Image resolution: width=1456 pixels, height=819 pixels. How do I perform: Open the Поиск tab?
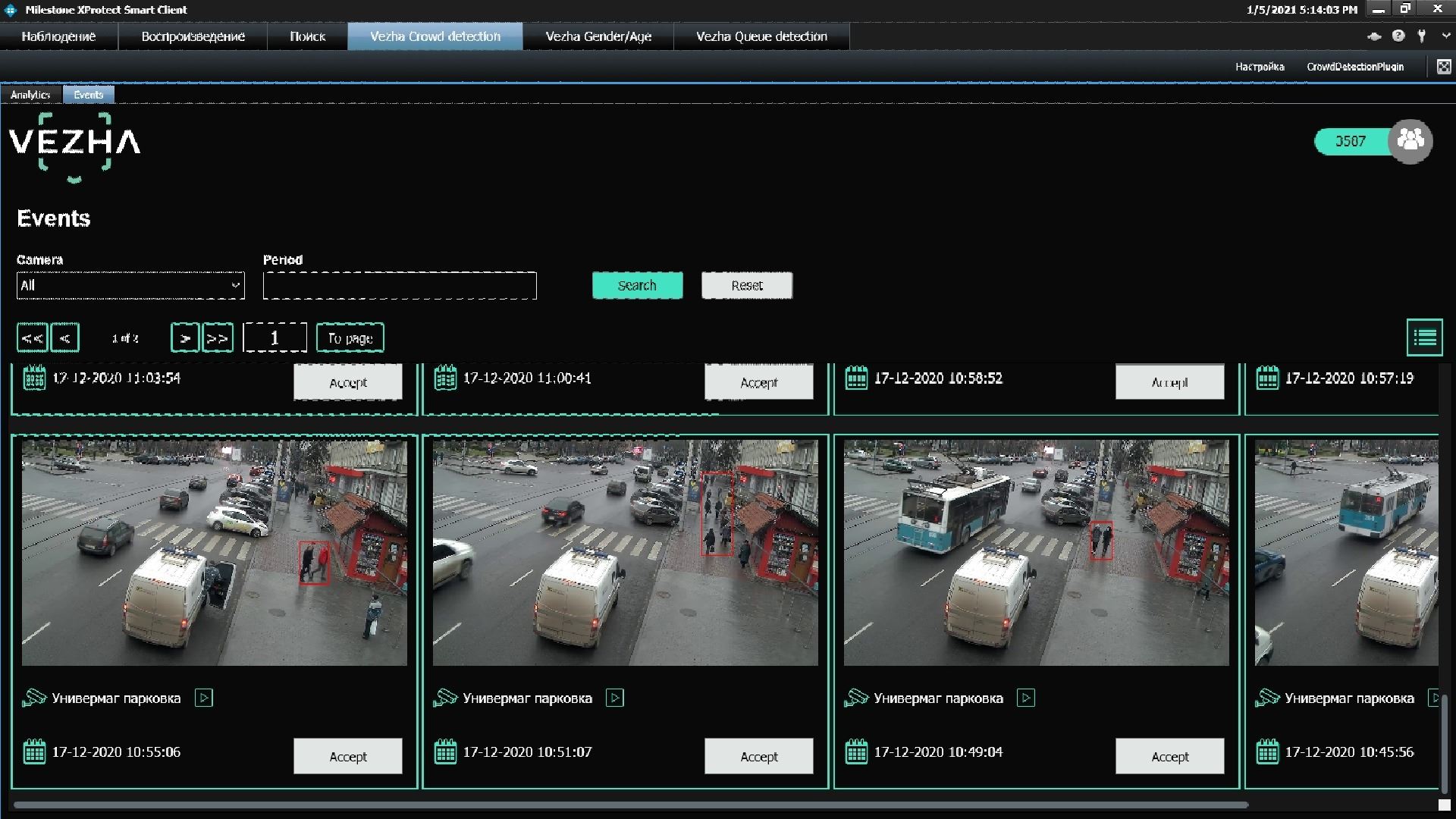tap(307, 36)
